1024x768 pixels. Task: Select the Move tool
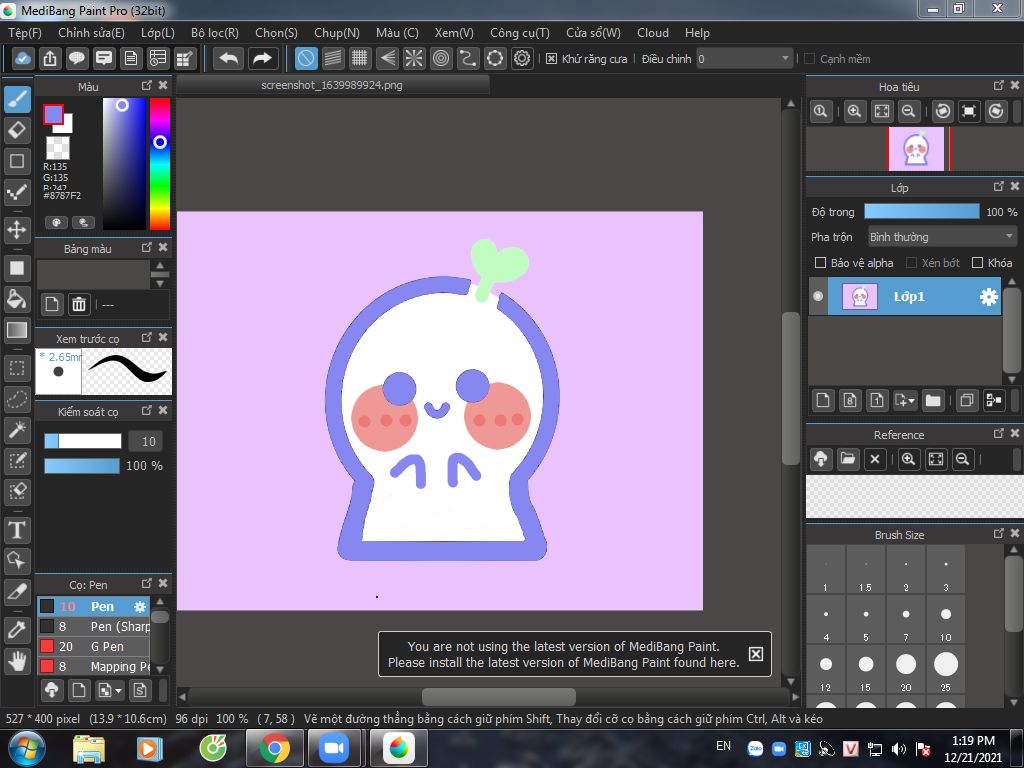point(18,230)
